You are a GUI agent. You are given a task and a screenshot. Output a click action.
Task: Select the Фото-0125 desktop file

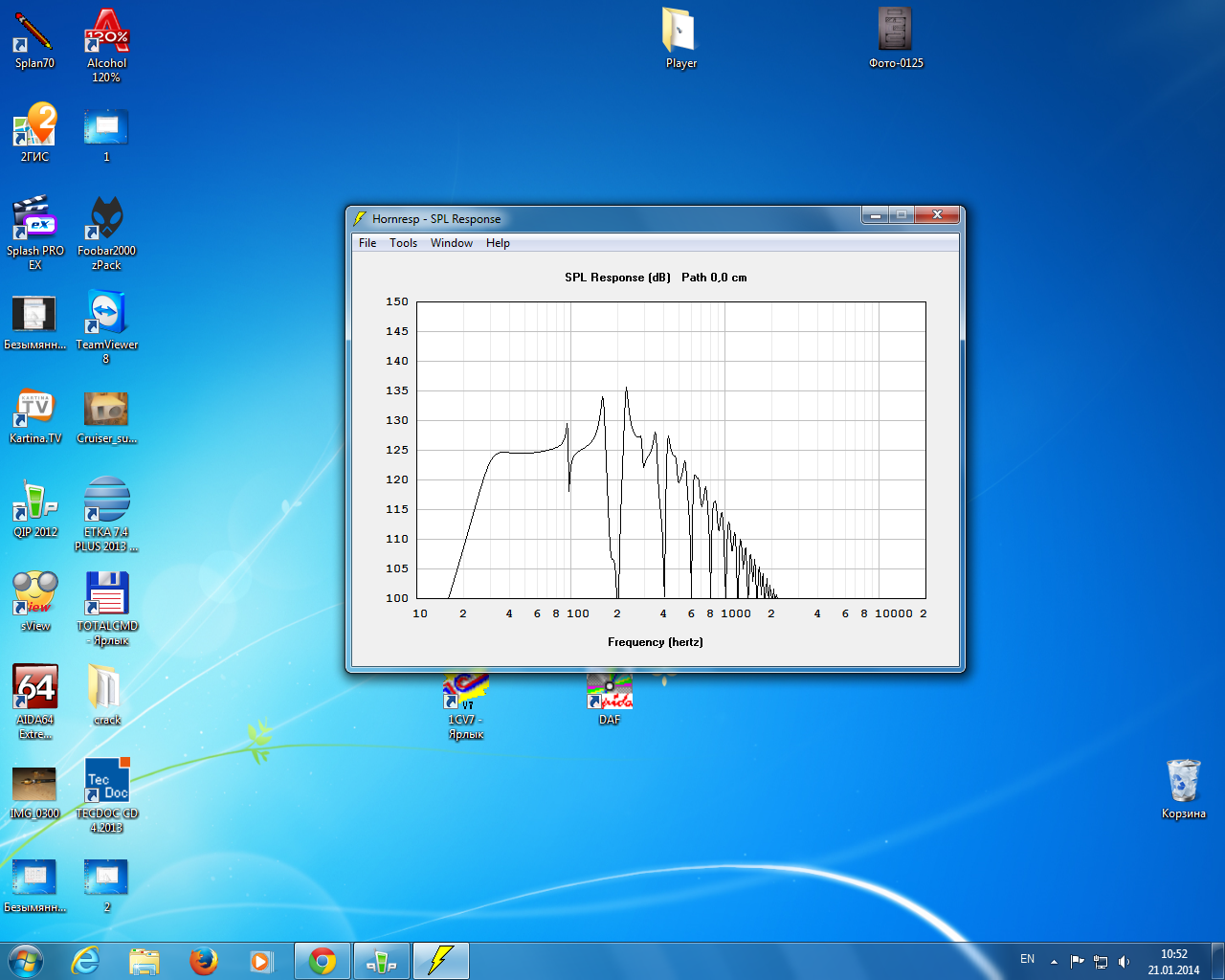click(896, 38)
